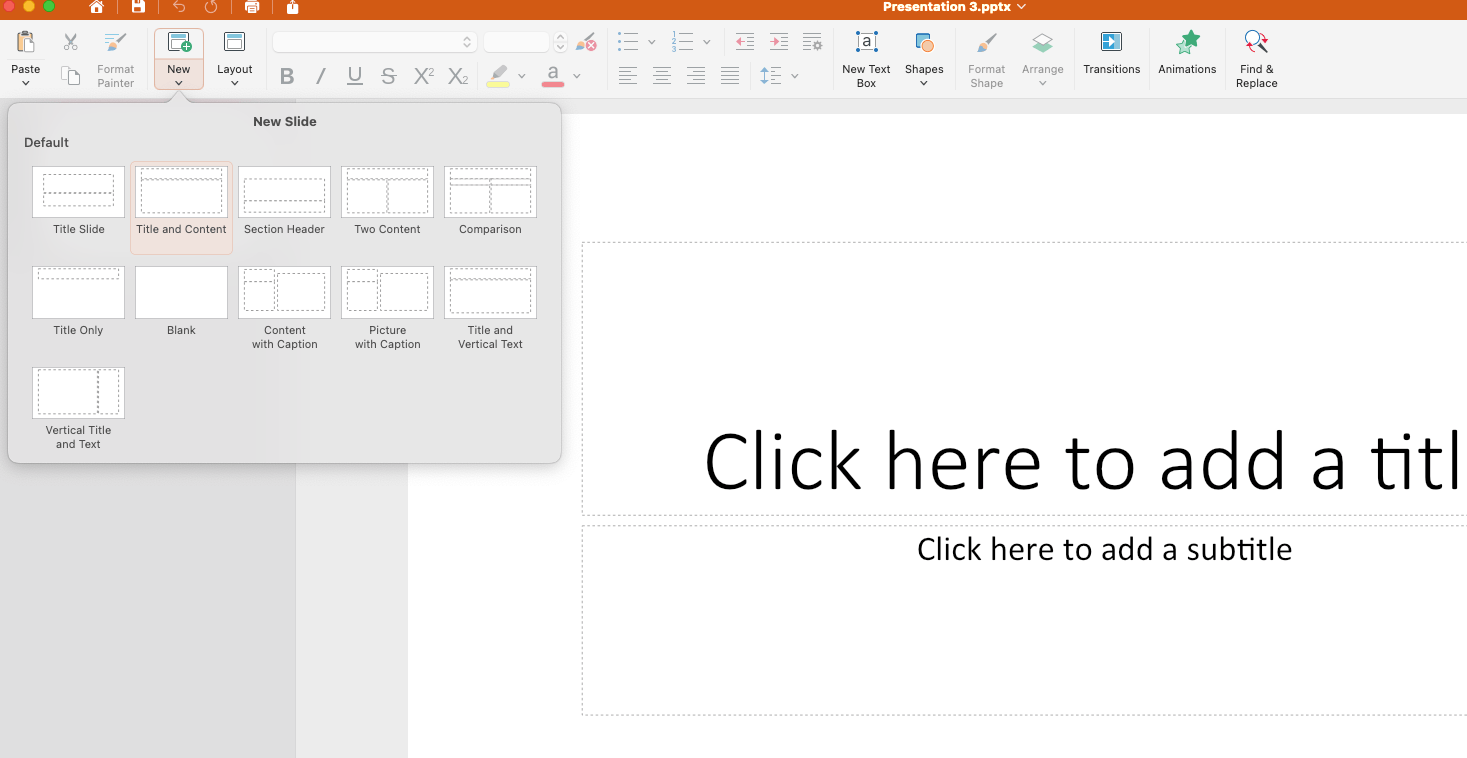Choose the Blank slide layout
The width and height of the screenshot is (1467, 758).
[x=181, y=293]
